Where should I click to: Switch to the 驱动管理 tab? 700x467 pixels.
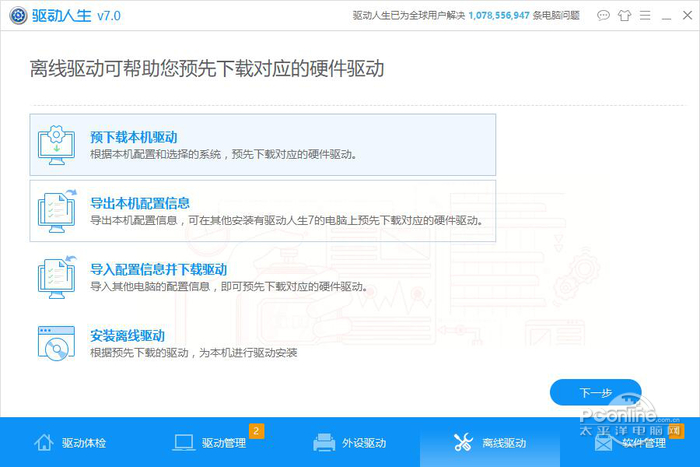click(210, 442)
